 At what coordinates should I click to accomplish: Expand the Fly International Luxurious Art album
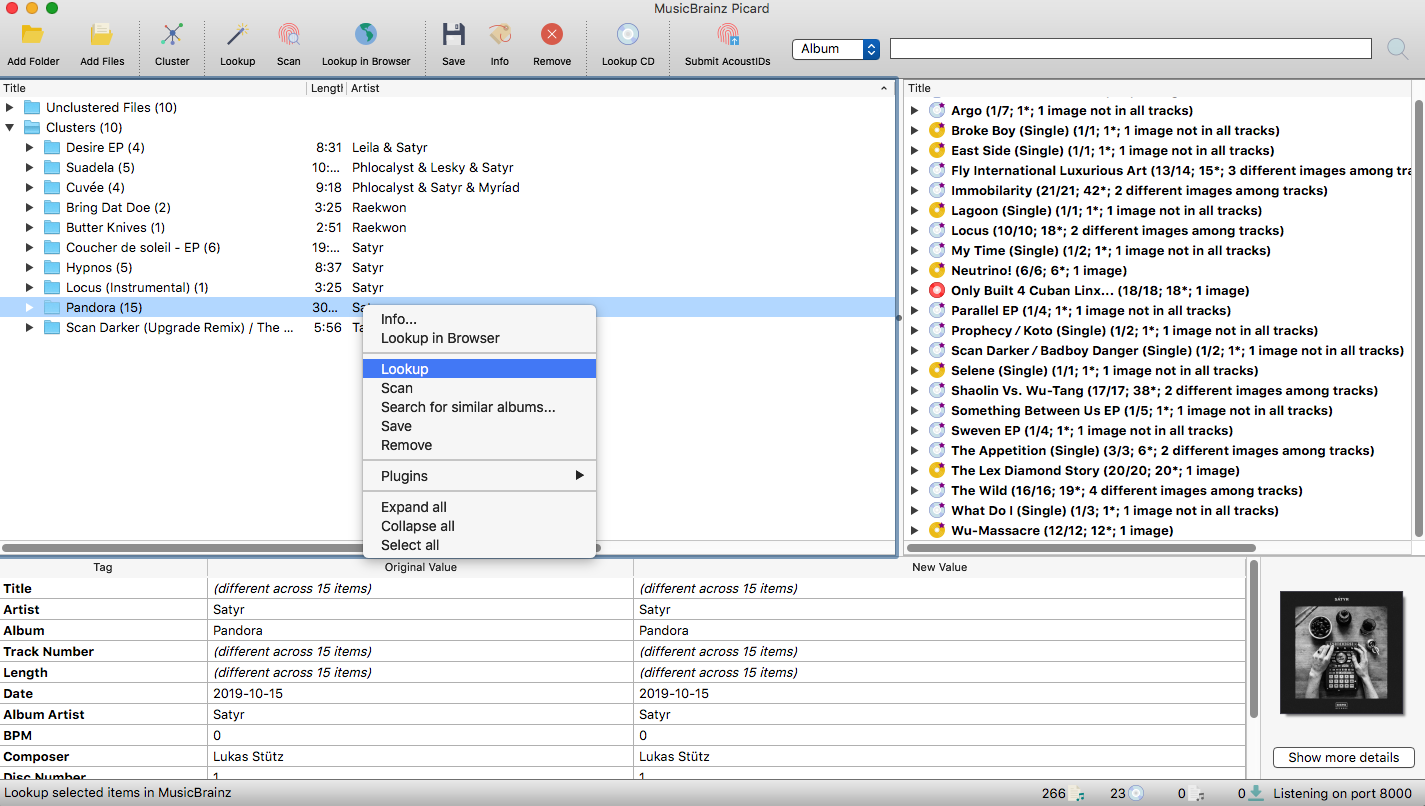coord(914,170)
